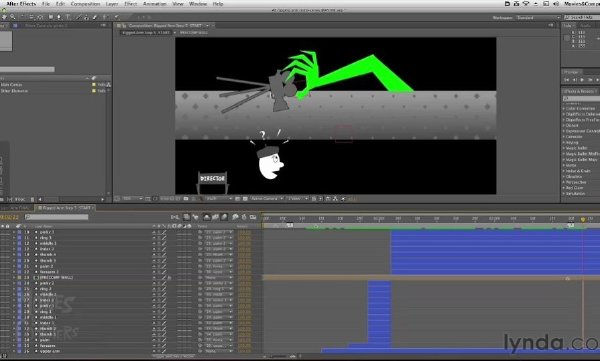This screenshot has width=600, height=361.
Task: Toggle the transparency grid in the viewer
Action: (245, 199)
